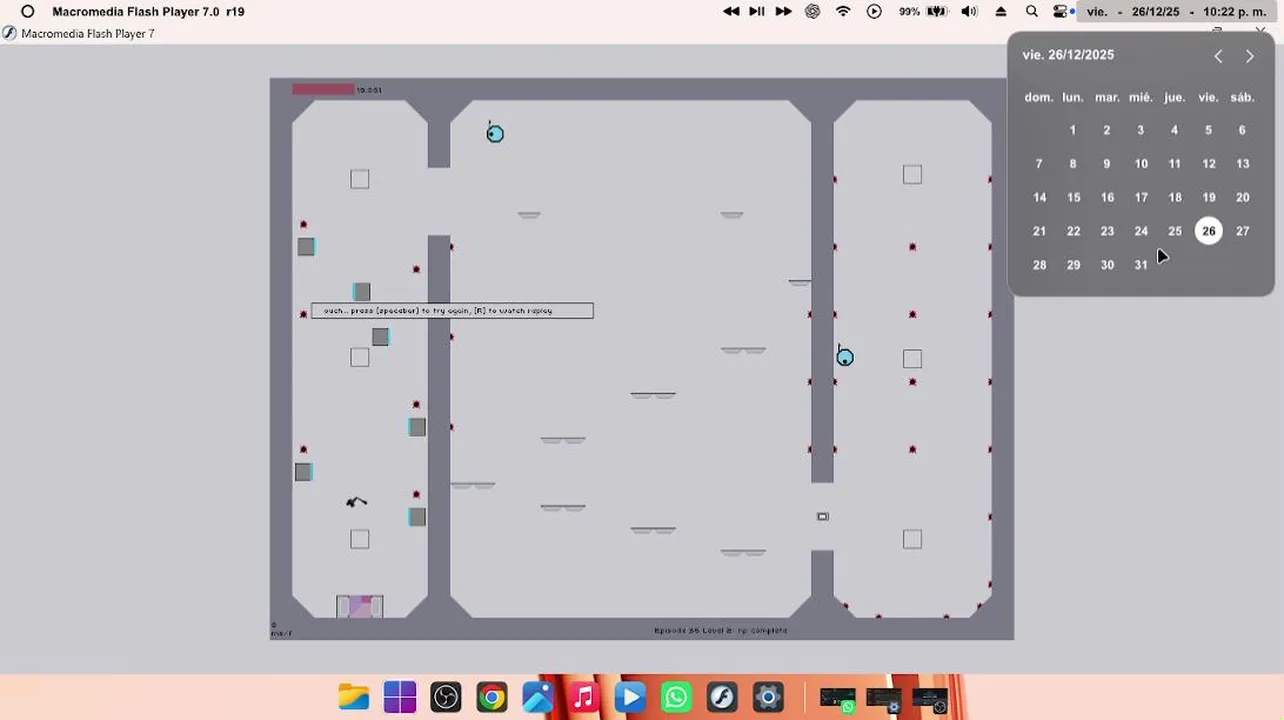Select December 14 in the calendar

point(1039,198)
